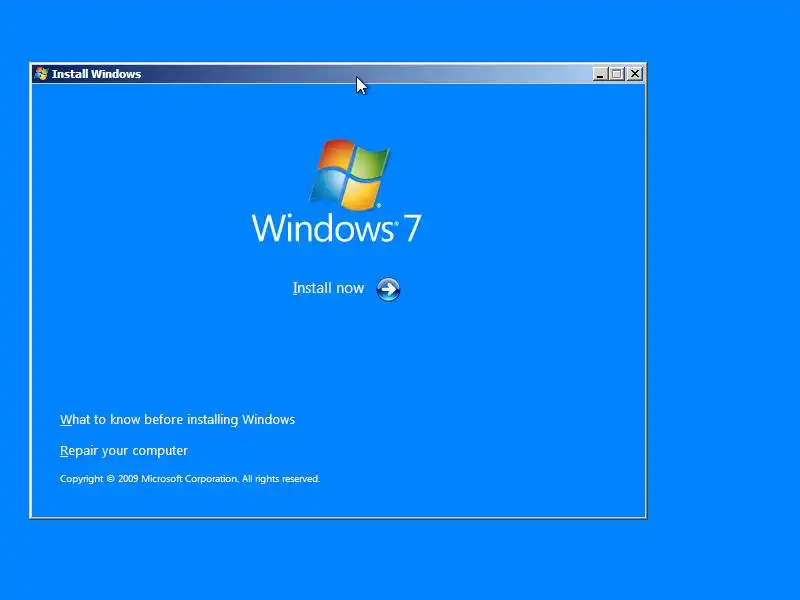
Task: Click the Windows 7 wordmark text
Action: pos(337,228)
